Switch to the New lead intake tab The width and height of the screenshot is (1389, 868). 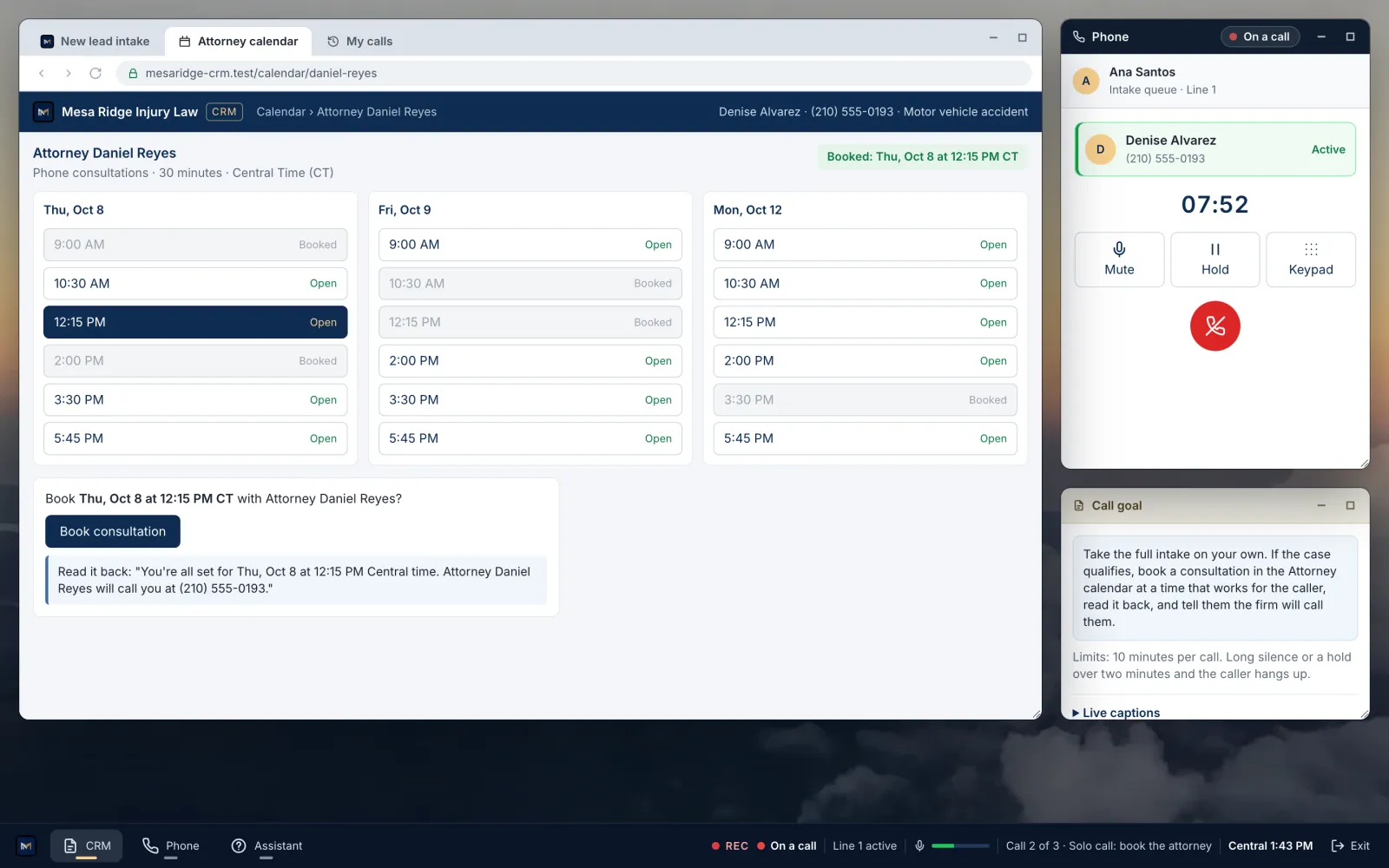[x=95, y=41]
